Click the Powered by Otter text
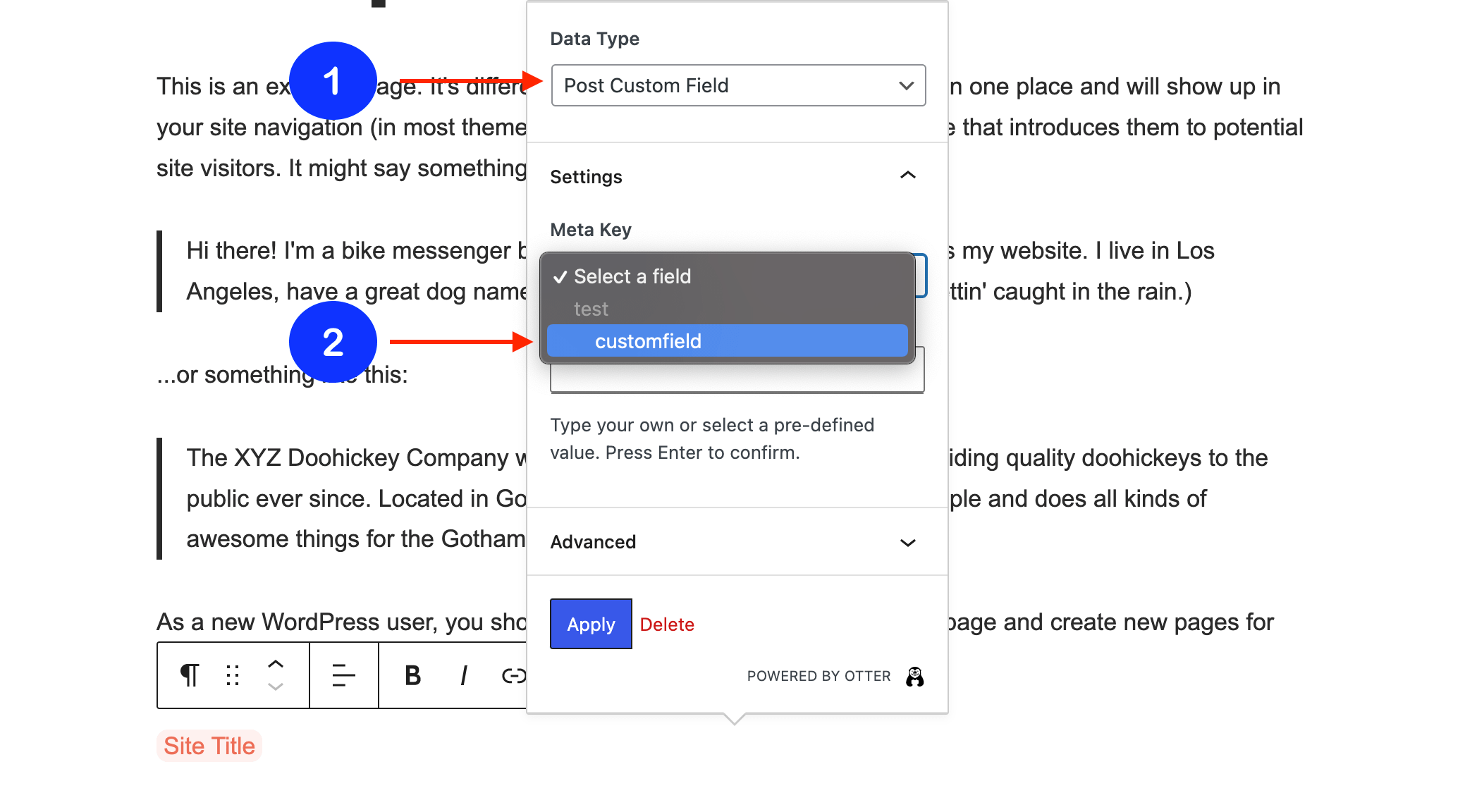The height and width of the screenshot is (812, 1465). coord(819,676)
